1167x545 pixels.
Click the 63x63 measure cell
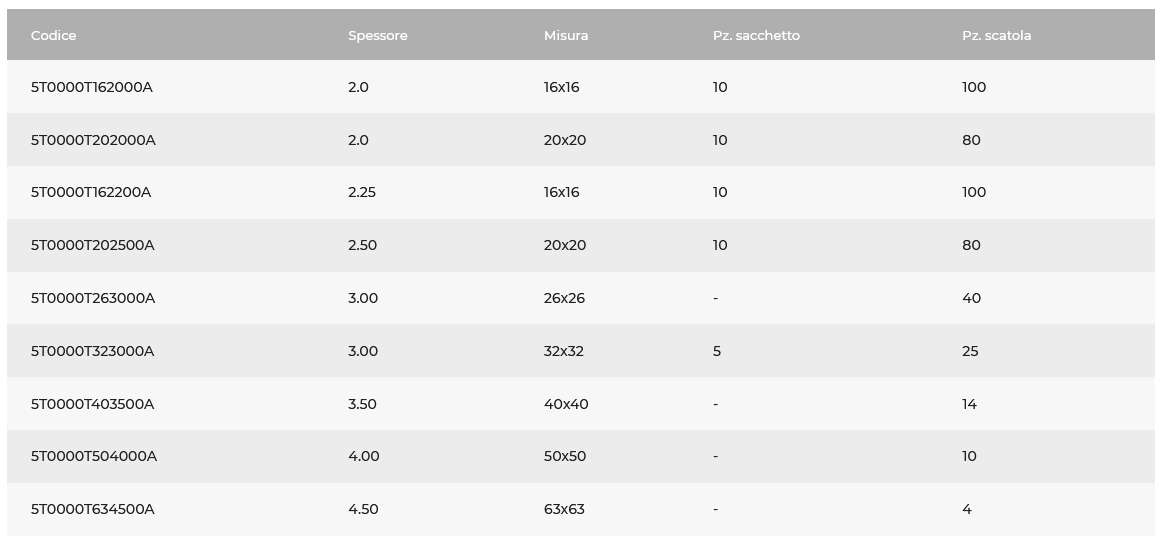click(x=564, y=509)
